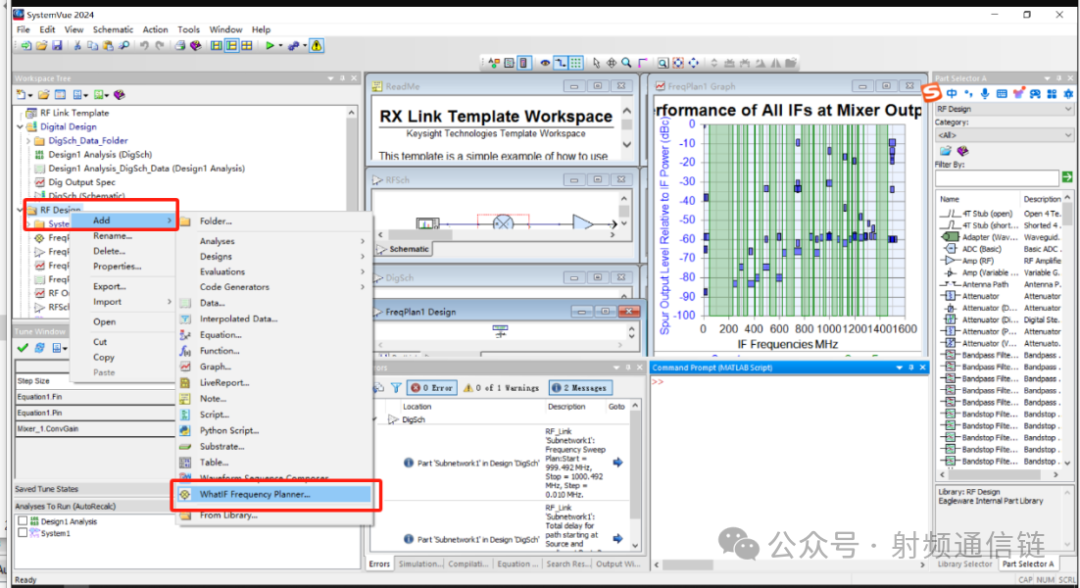Open the Action menu
The width and height of the screenshot is (1080, 588).
pyautogui.click(x=155, y=30)
